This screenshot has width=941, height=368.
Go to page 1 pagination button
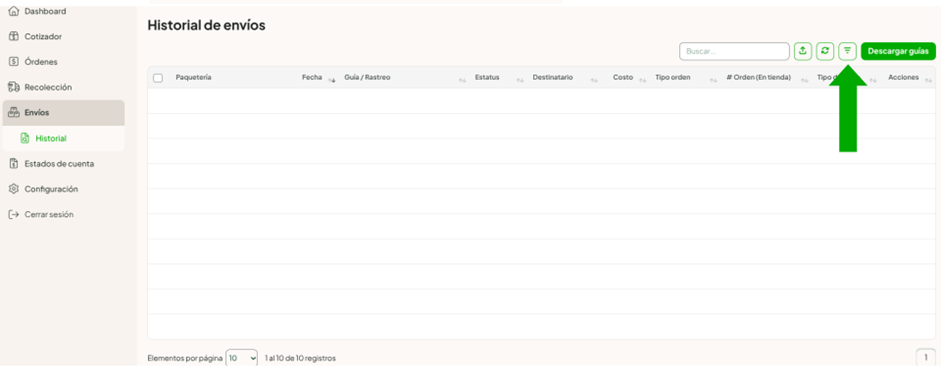coord(926,358)
